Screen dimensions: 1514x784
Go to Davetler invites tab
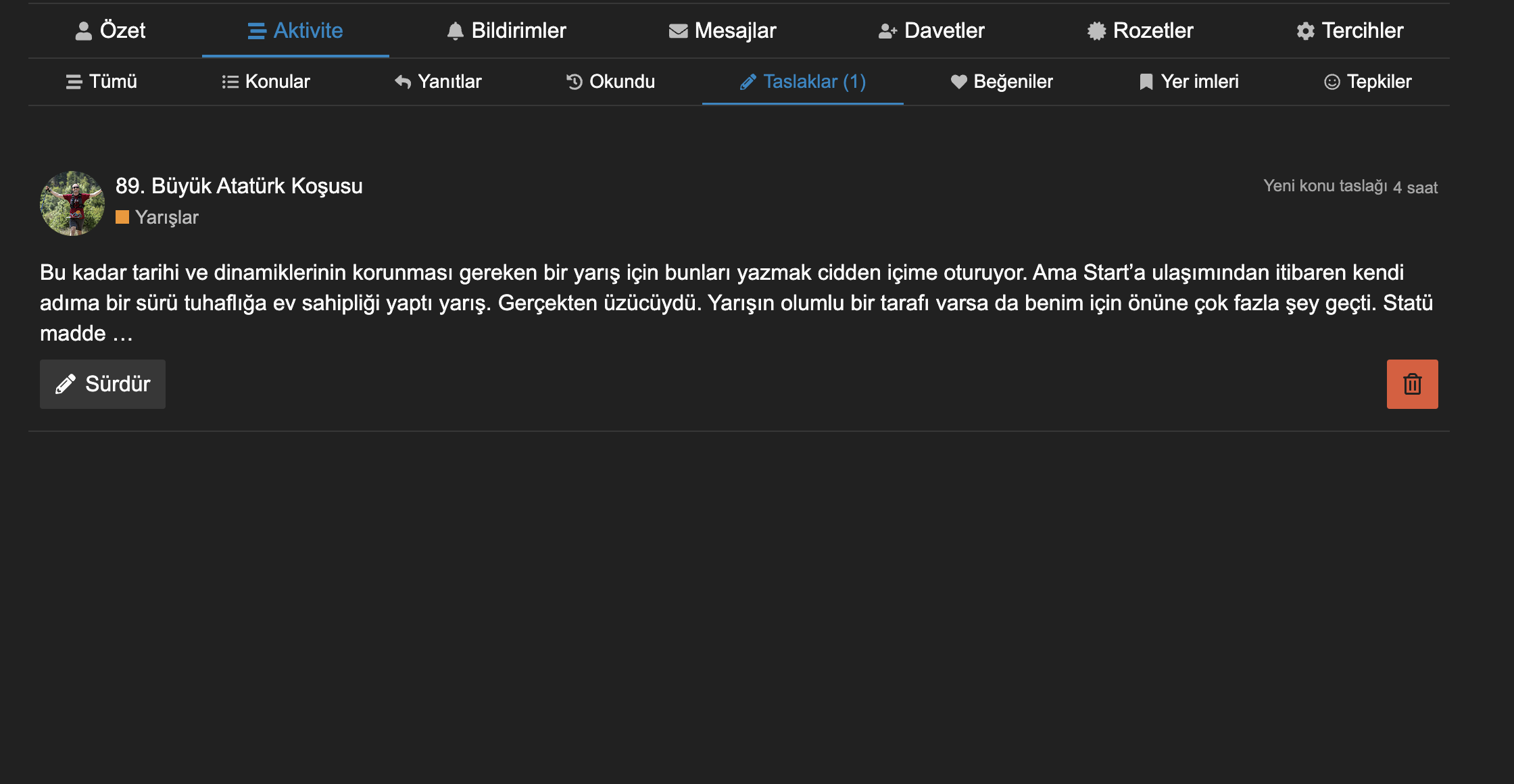(x=931, y=30)
